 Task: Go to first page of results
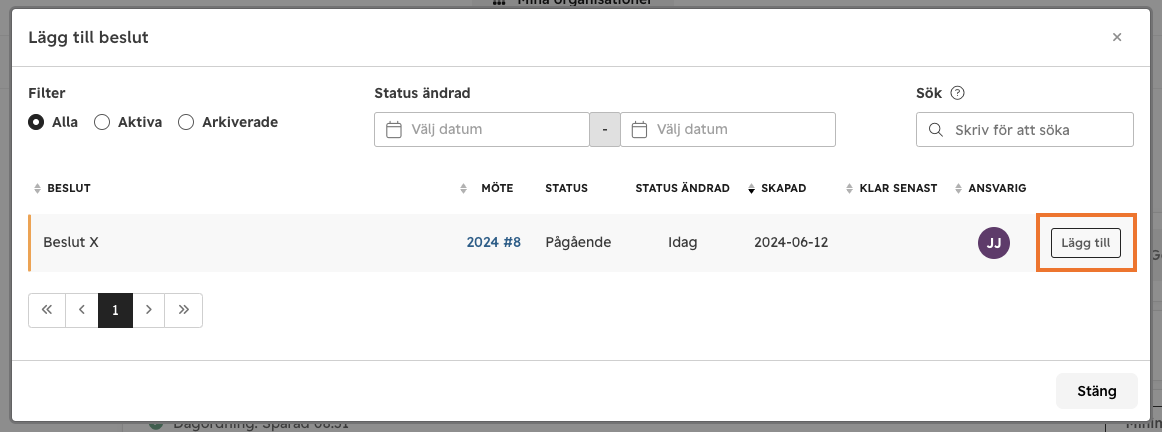[x=47, y=310]
